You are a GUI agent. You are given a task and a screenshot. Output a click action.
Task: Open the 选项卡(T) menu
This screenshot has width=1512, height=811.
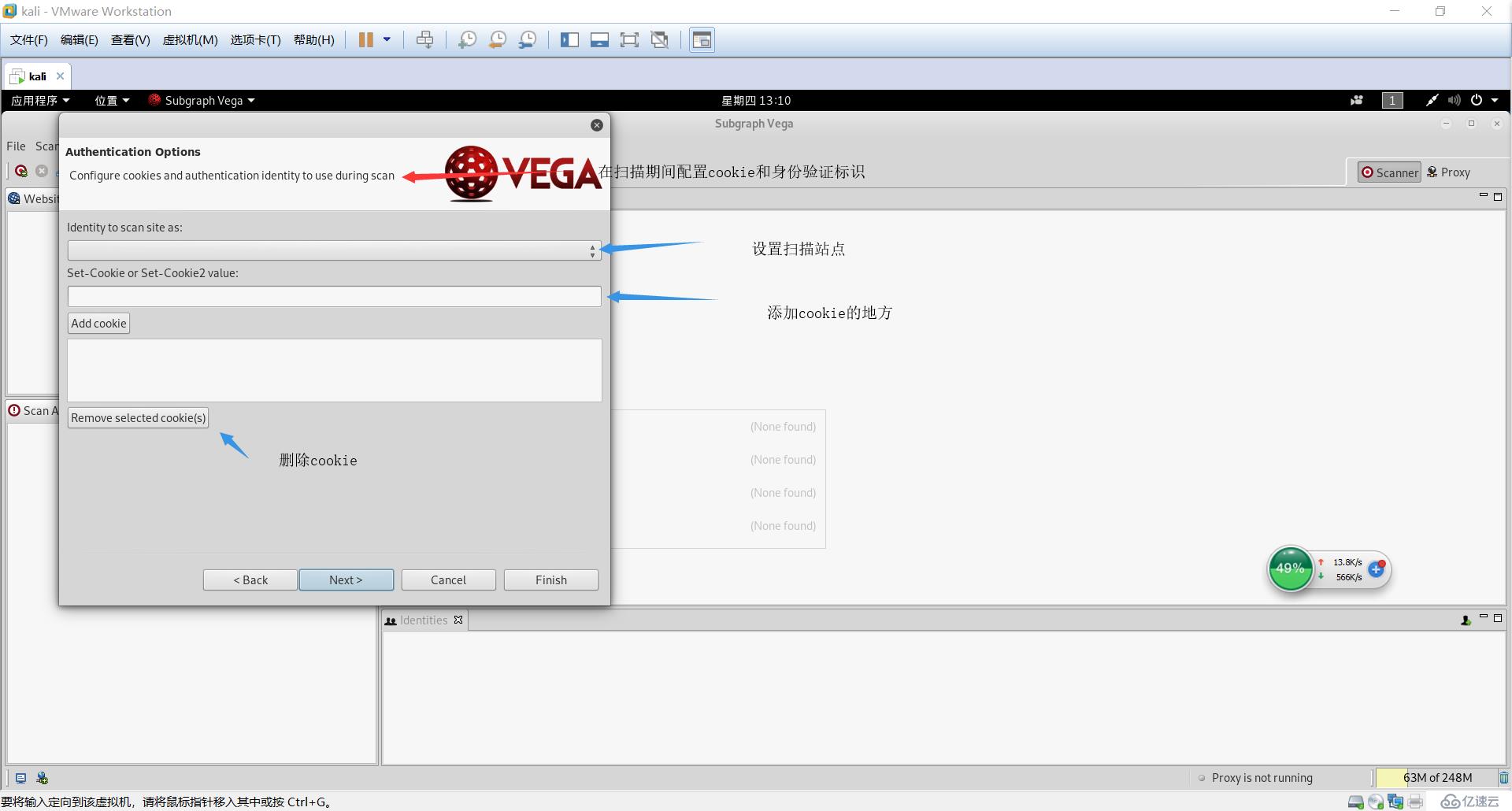[x=255, y=40]
